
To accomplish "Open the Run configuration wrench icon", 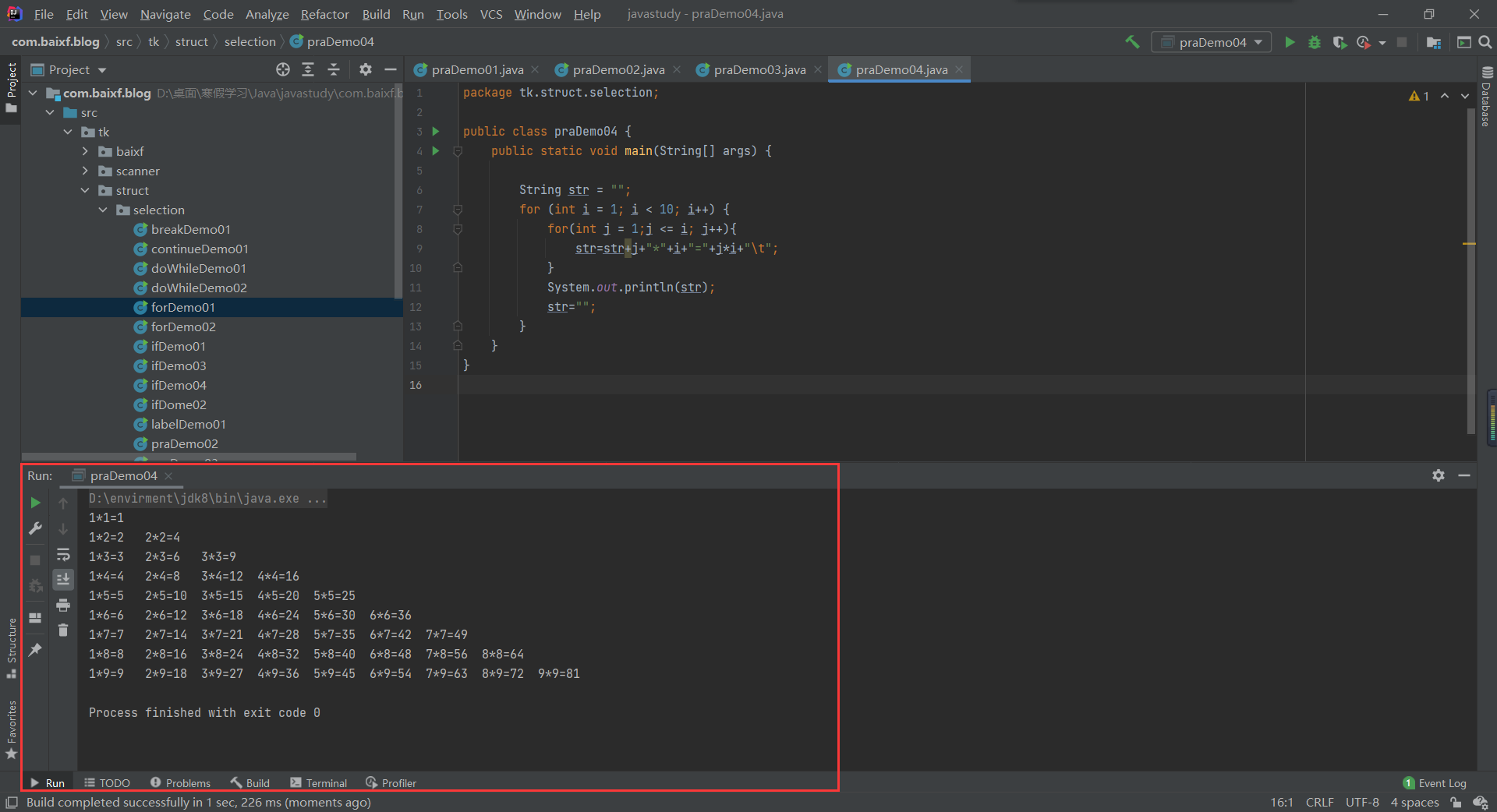I will pos(35,528).
